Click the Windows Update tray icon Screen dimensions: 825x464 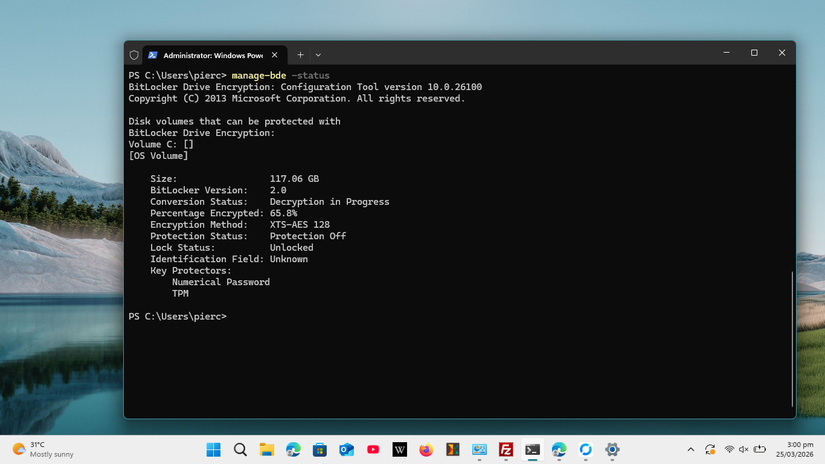[710, 450]
